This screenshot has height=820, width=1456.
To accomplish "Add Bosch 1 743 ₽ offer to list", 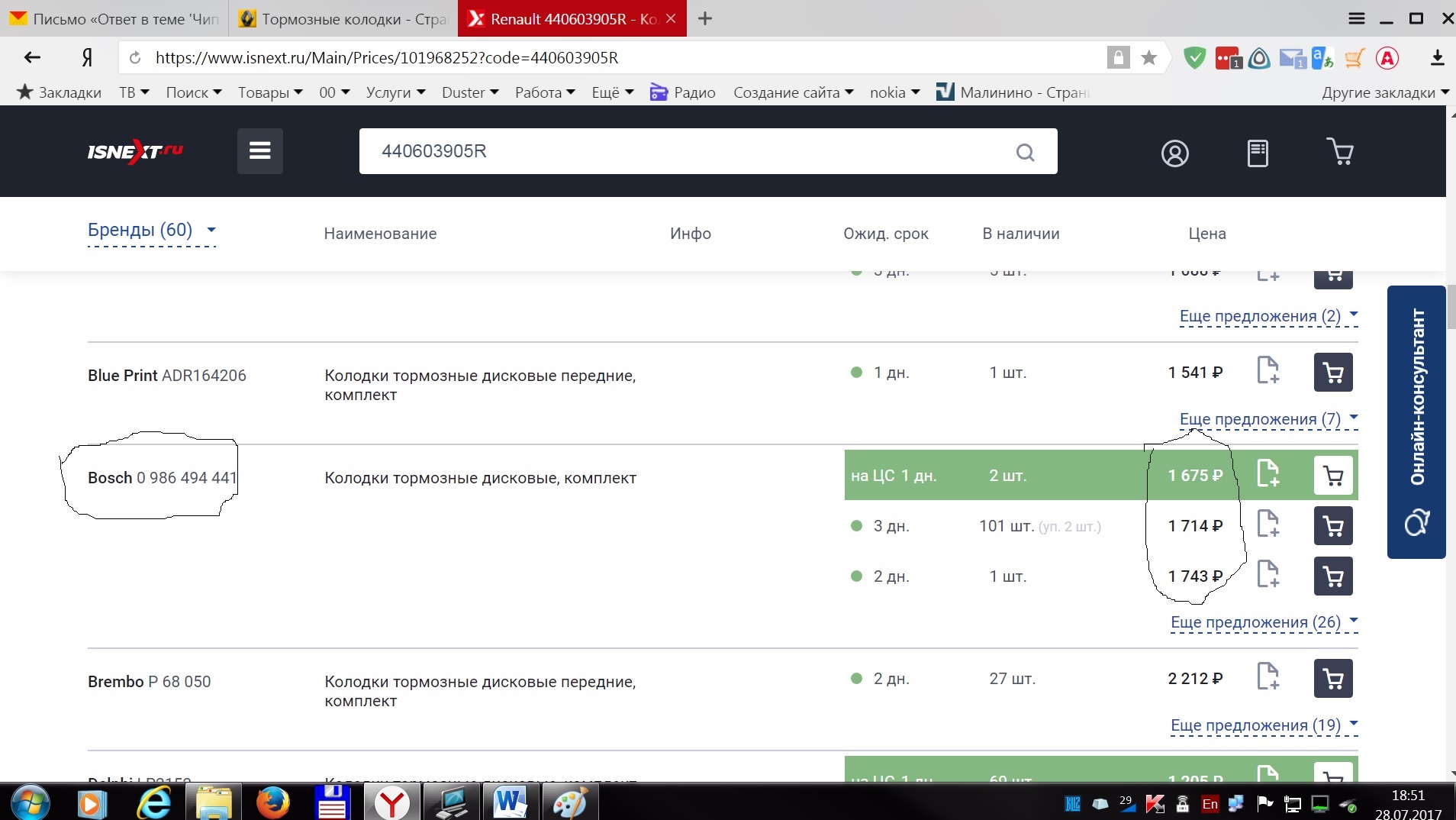I will 1268,574.
